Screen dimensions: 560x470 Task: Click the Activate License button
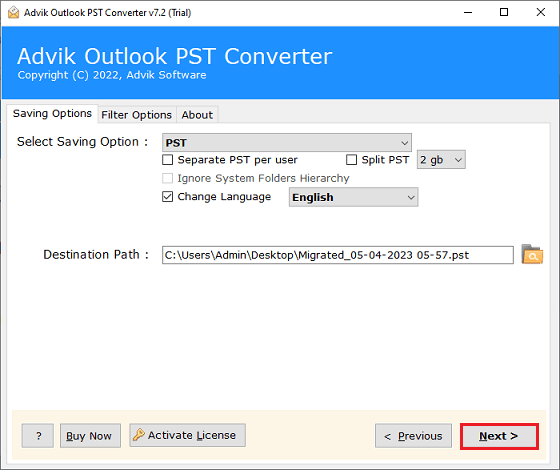(x=188, y=435)
